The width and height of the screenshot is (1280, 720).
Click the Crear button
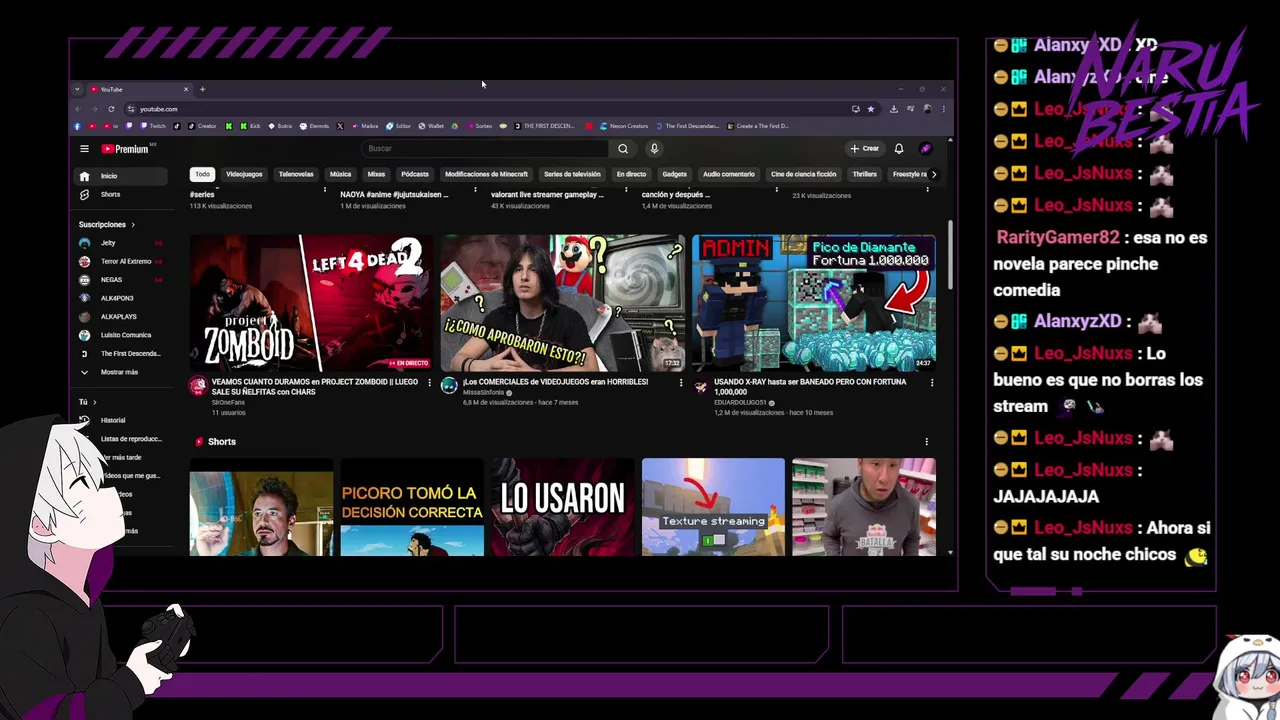[x=864, y=149]
